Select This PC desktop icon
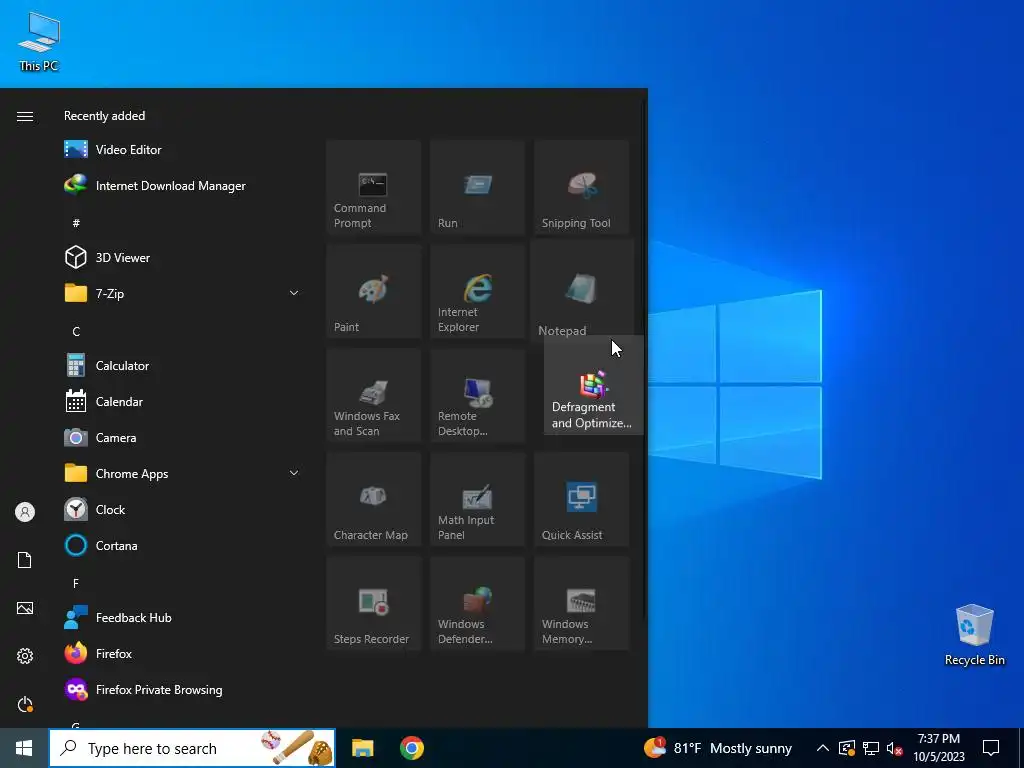Screen dimensions: 1024x768 (x=39, y=42)
